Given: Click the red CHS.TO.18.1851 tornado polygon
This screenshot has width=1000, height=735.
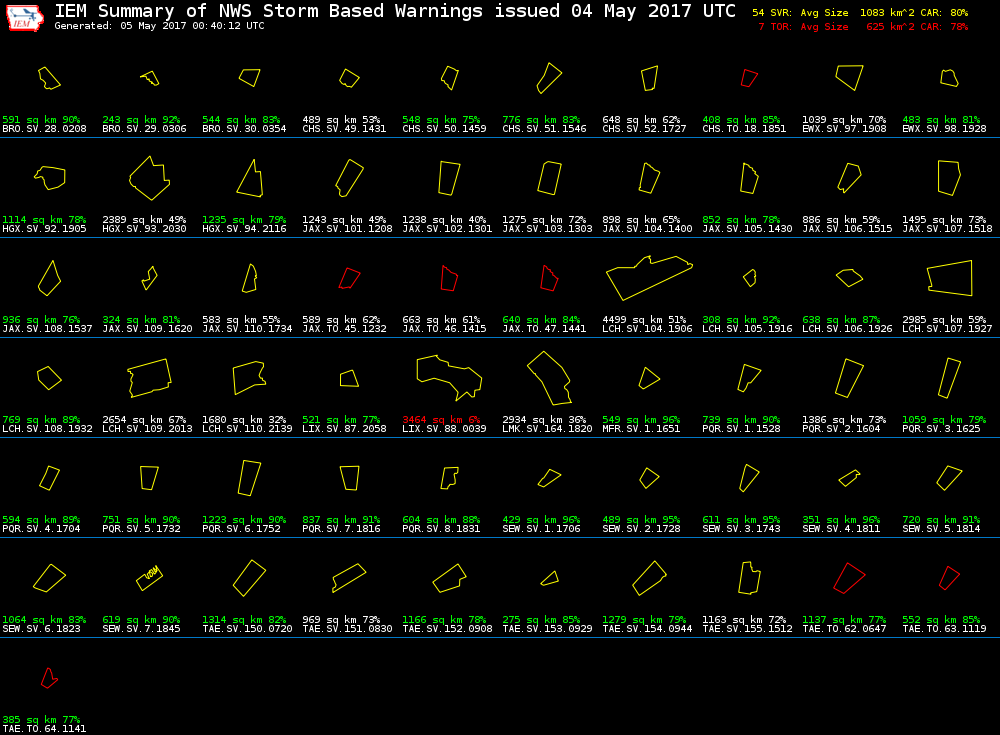Looking at the screenshot, I should pyautogui.click(x=749, y=78).
